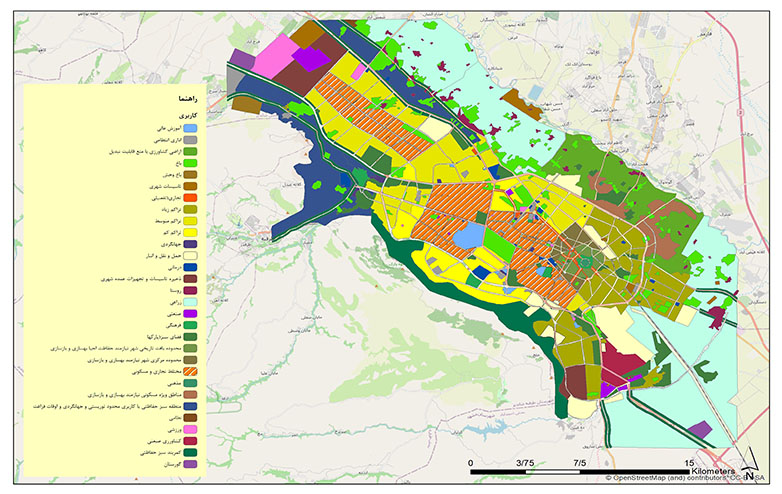
Task: Select the bright green باغ legend symbol
Action: pyautogui.click(x=190, y=162)
